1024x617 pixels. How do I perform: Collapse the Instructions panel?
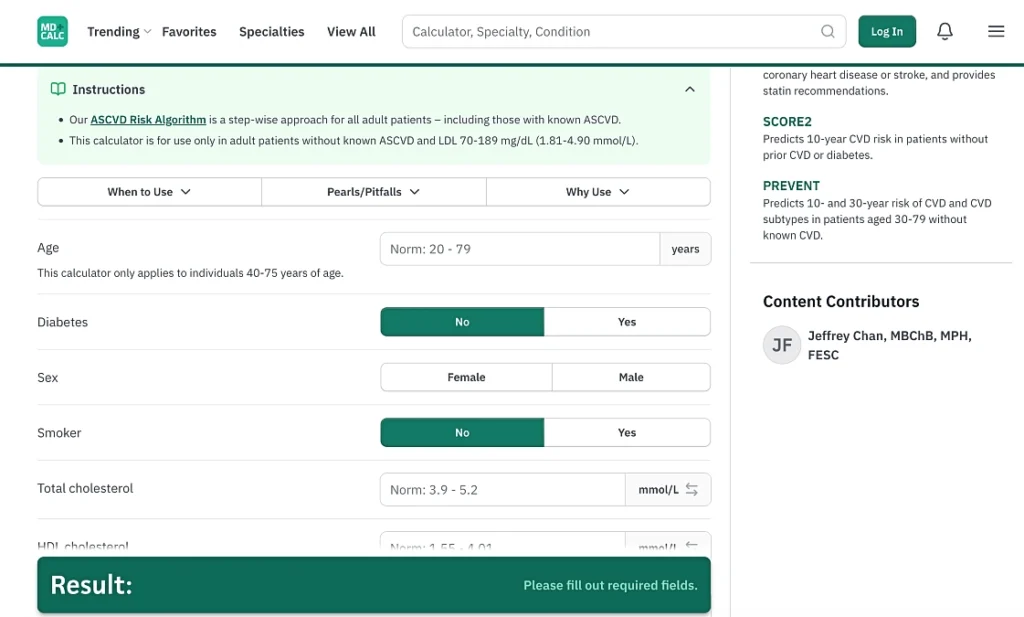coord(690,89)
